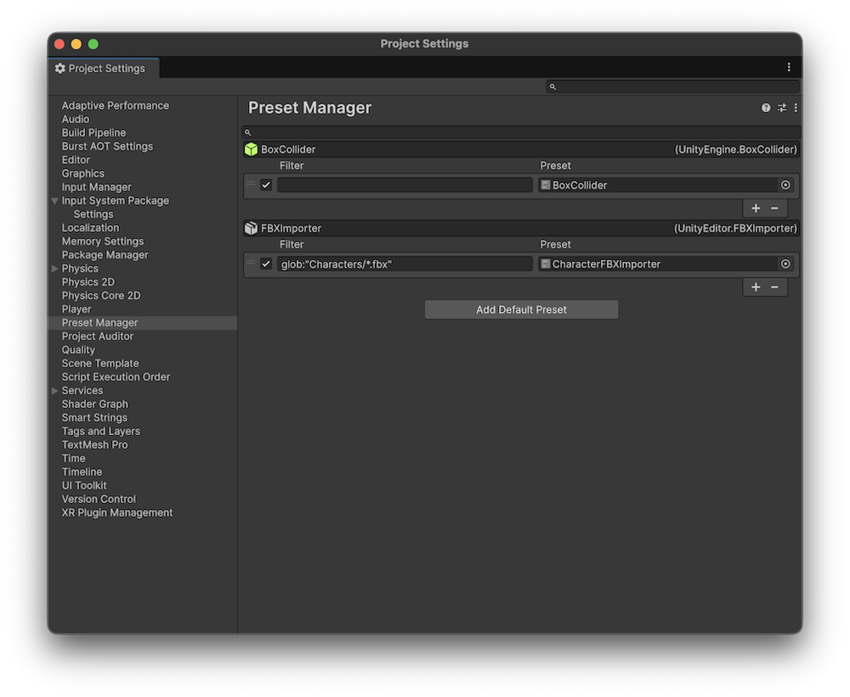Add a preset entry under FBXImporter
The width and height of the screenshot is (850, 697).
tap(756, 287)
